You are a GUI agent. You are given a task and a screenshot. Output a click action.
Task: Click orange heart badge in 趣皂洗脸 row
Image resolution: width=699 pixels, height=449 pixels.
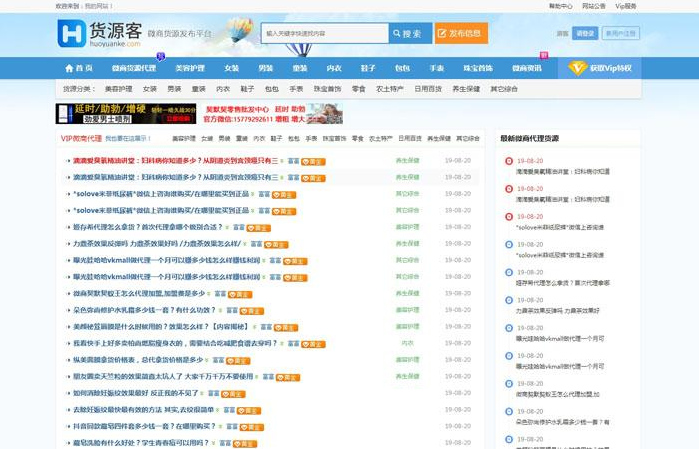click(x=245, y=444)
